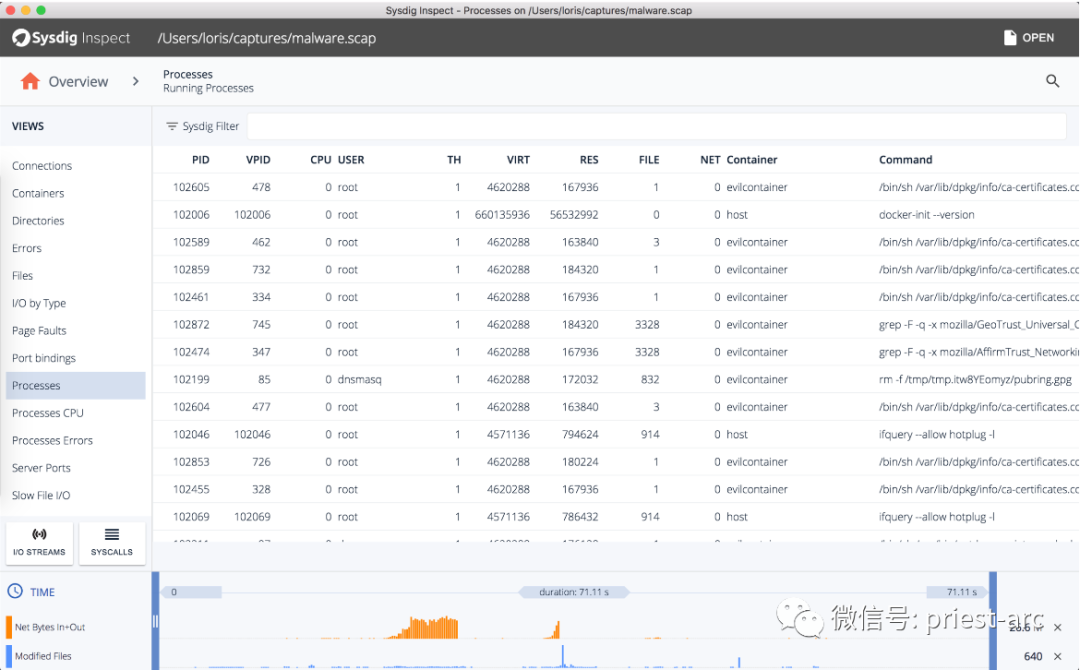Select the dnsmasq user process row

[616, 379]
